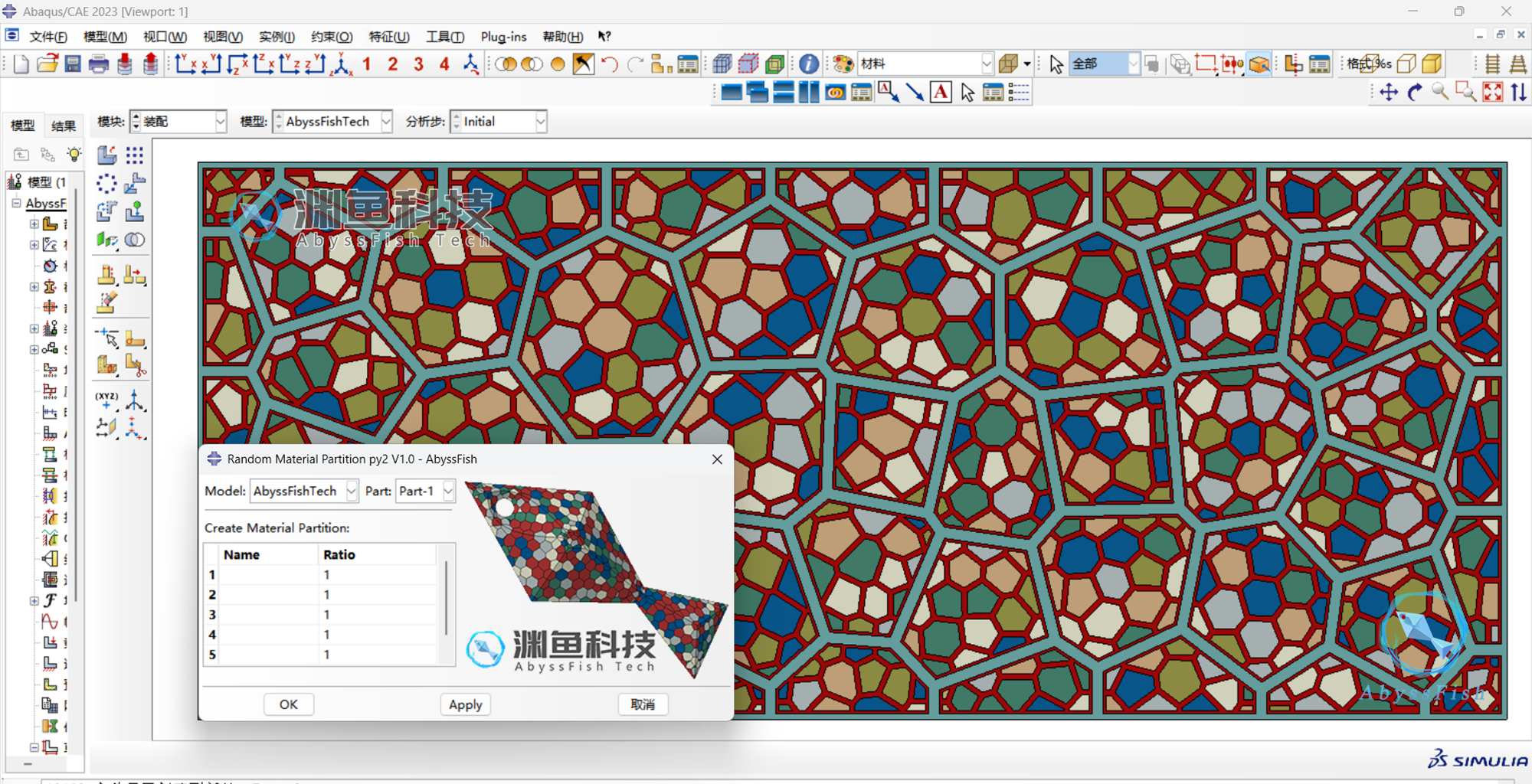Auto-fit the view in viewport
This screenshot has height=784, width=1532.
(x=1493, y=93)
